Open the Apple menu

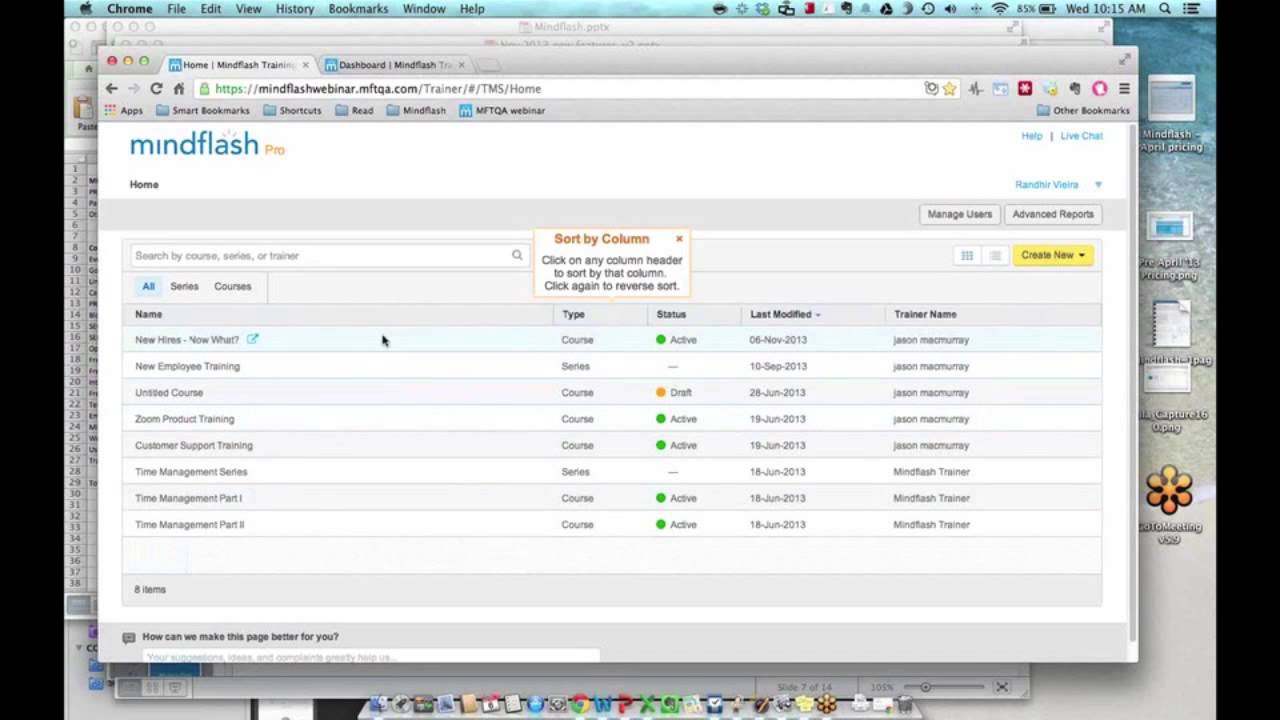coord(86,9)
